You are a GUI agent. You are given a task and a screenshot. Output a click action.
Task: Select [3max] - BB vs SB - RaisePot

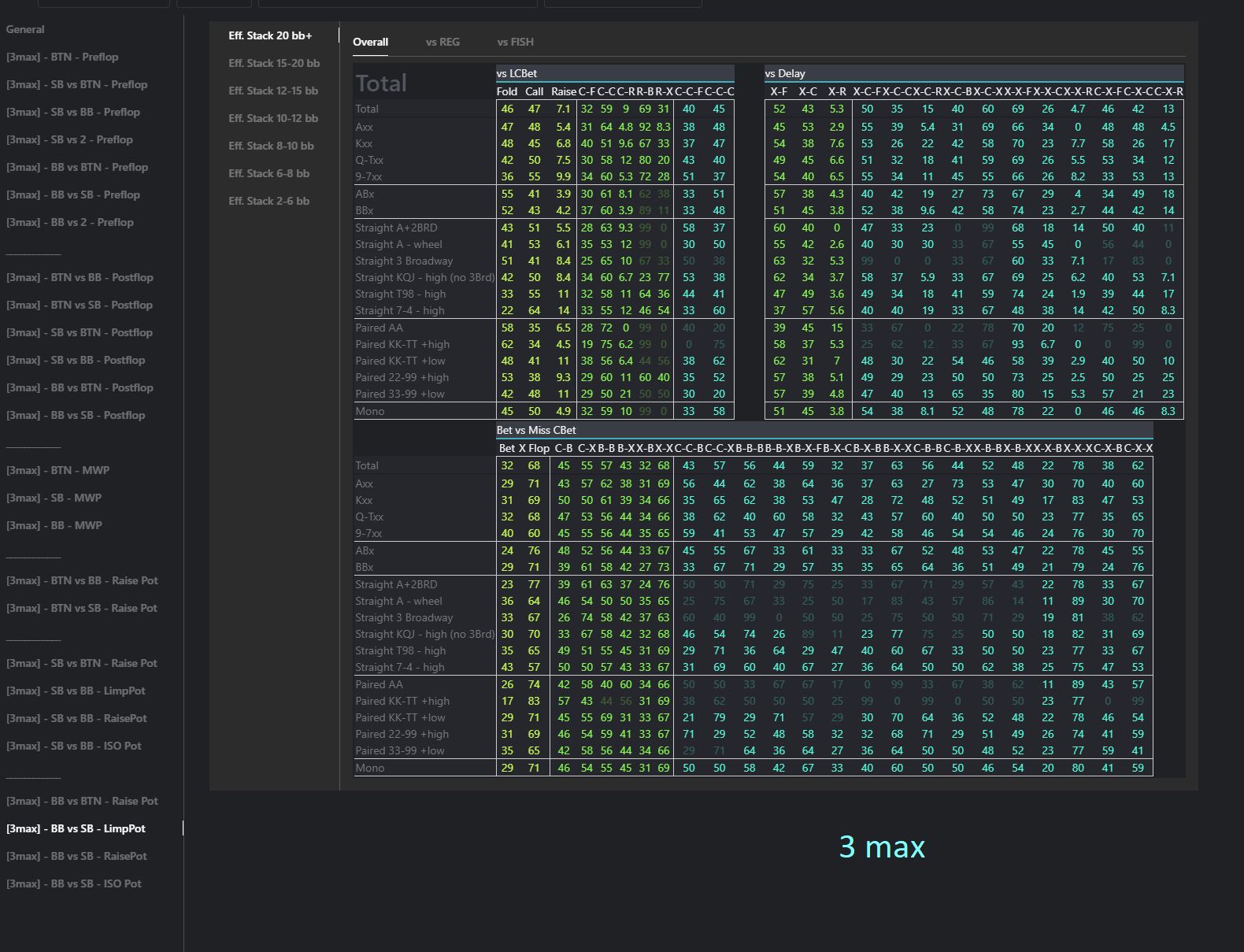click(76, 856)
